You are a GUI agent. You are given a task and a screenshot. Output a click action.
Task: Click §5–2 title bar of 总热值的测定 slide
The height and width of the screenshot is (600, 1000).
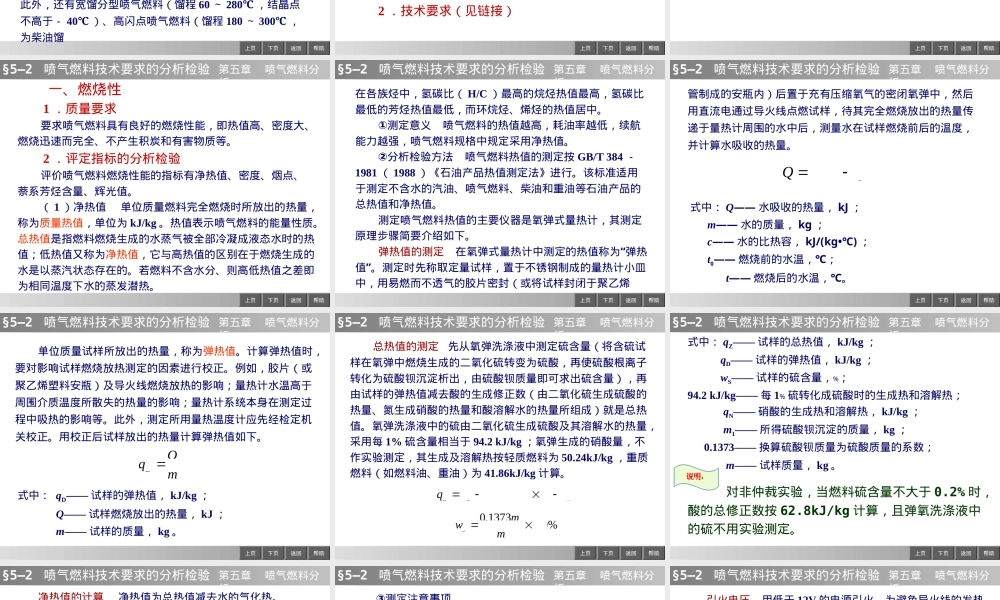500,322
